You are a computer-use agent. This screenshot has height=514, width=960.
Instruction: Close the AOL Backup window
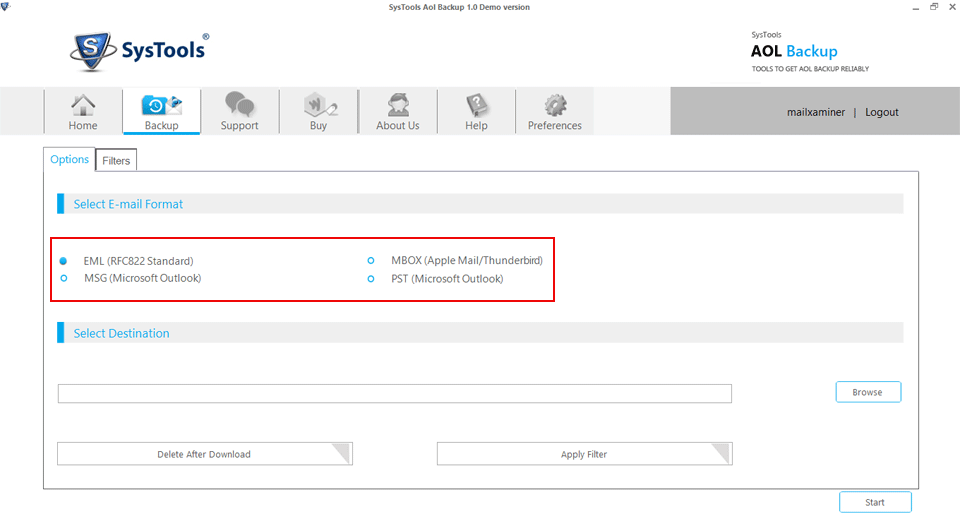coord(953,7)
